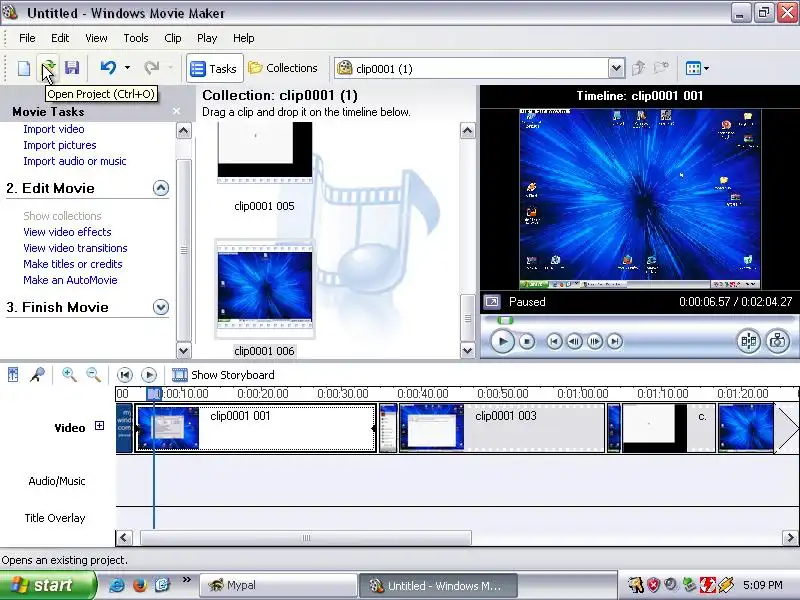The width and height of the screenshot is (800, 600).
Task: Click View video effects link
Action: tap(67, 232)
